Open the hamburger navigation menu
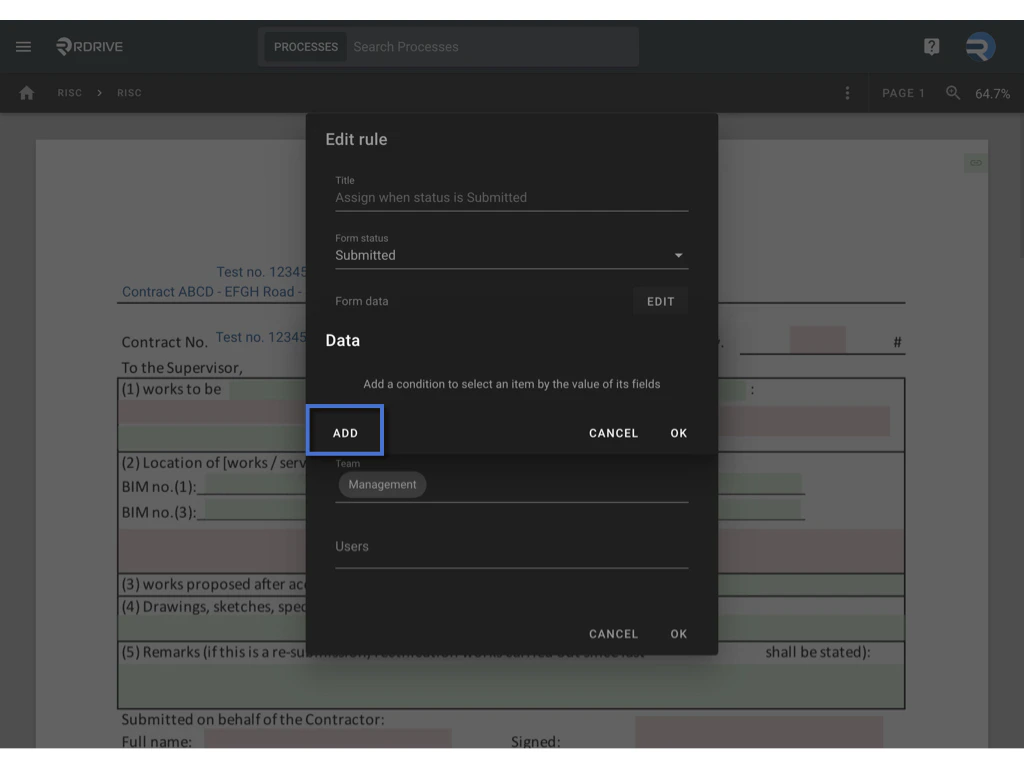Screen dimensions: 1024x768 tap(23, 46)
